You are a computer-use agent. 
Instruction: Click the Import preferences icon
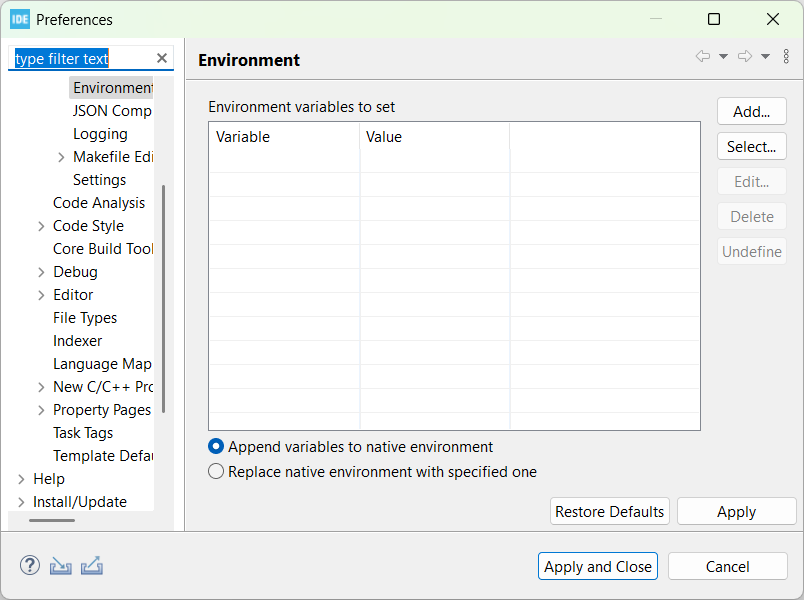coord(61,566)
